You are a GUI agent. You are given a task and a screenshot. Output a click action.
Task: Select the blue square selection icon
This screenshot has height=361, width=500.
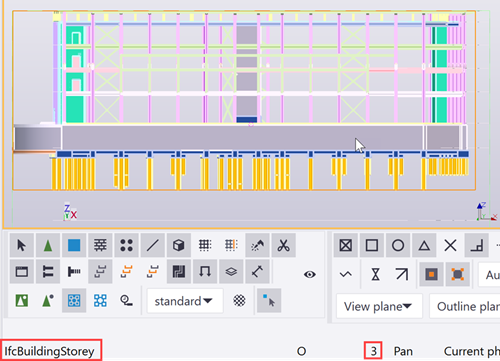click(74, 245)
